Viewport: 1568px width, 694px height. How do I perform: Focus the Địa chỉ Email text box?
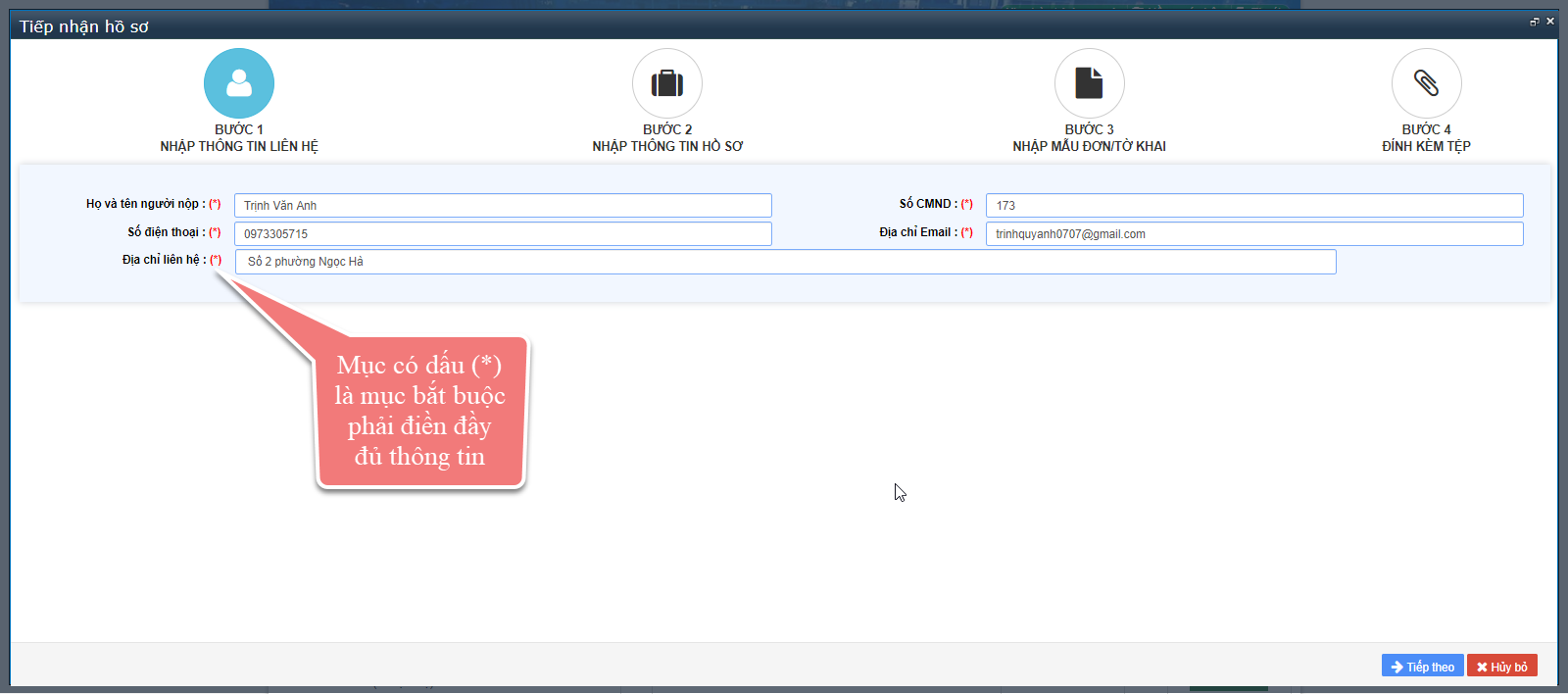tap(1254, 234)
